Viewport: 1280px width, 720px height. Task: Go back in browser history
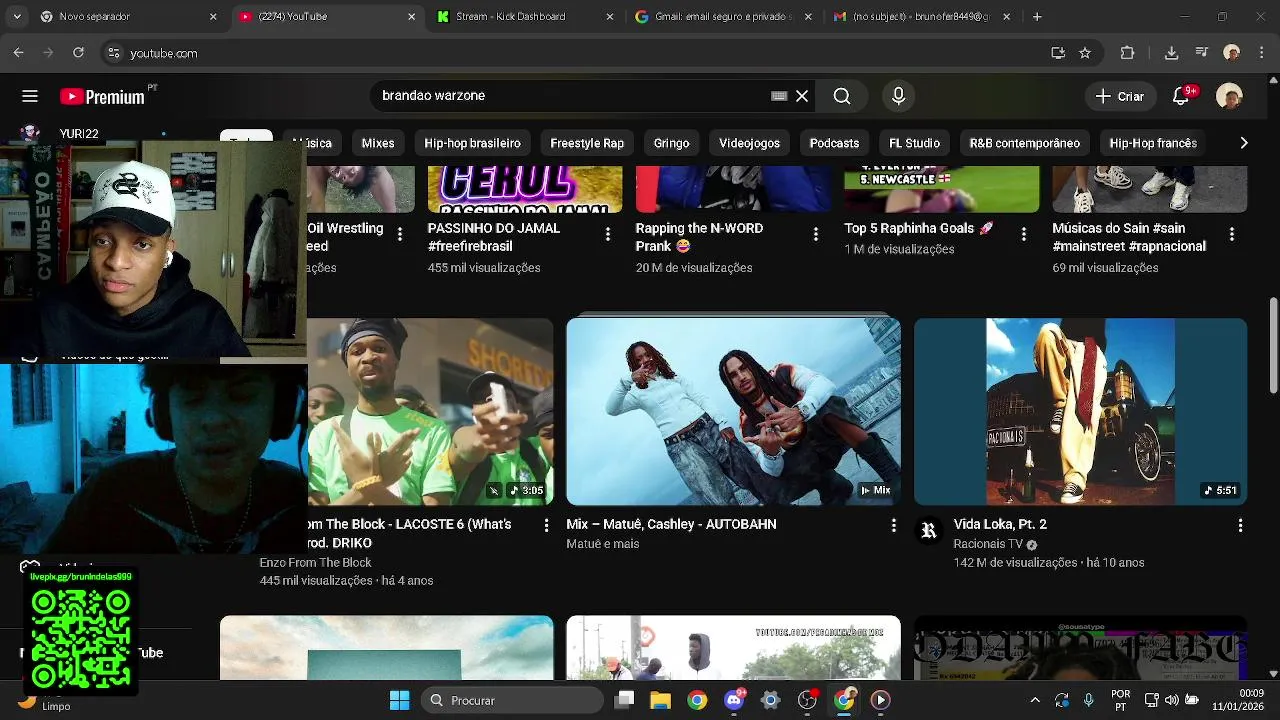18,53
